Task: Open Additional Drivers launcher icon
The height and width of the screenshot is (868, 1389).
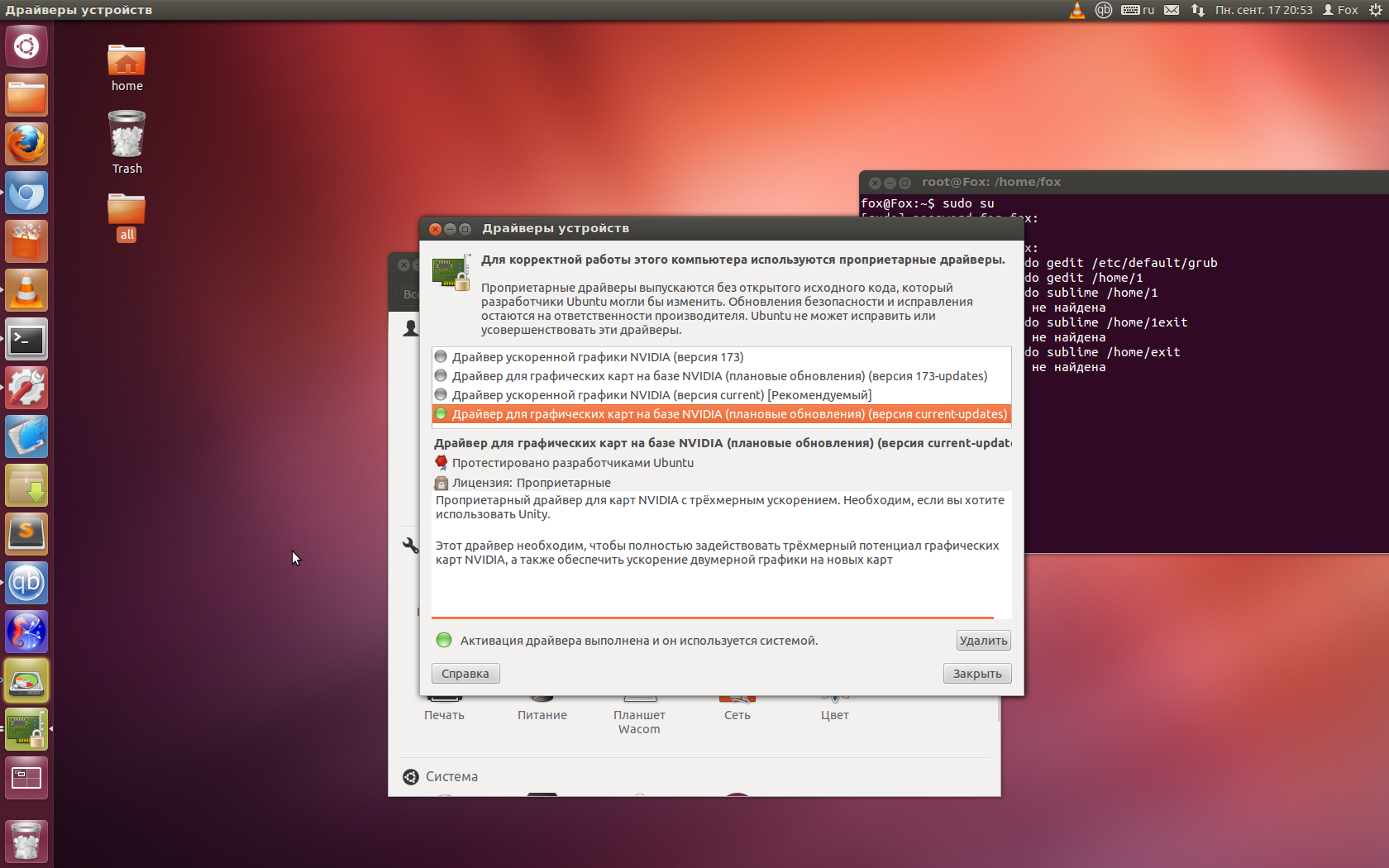Action: click(x=26, y=729)
